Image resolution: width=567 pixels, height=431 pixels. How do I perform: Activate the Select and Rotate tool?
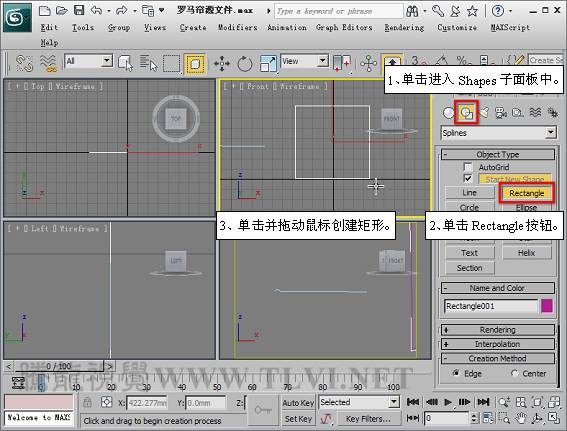tap(245, 64)
